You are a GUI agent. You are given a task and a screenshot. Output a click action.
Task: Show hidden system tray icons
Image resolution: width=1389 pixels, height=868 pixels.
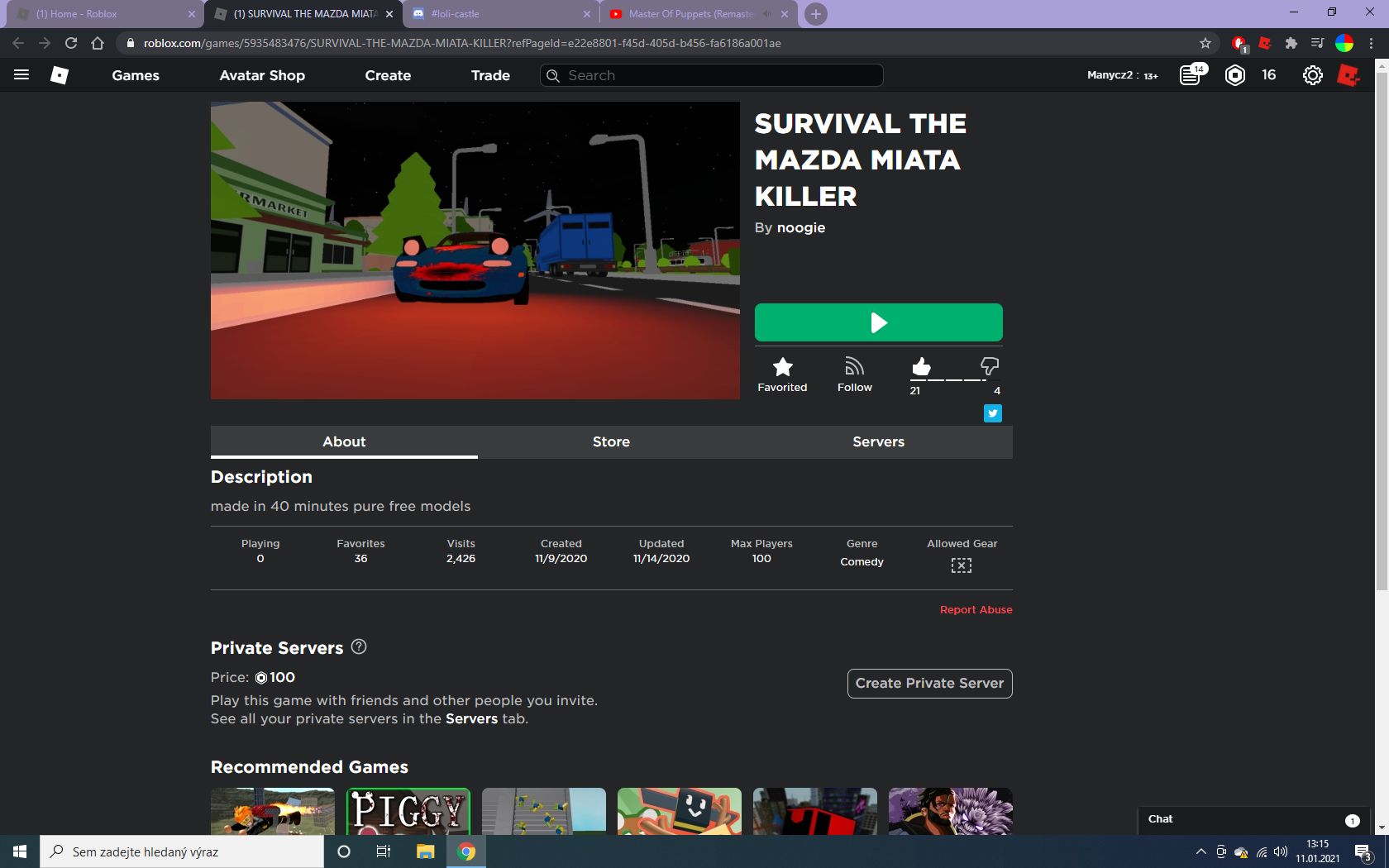[1200, 851]
